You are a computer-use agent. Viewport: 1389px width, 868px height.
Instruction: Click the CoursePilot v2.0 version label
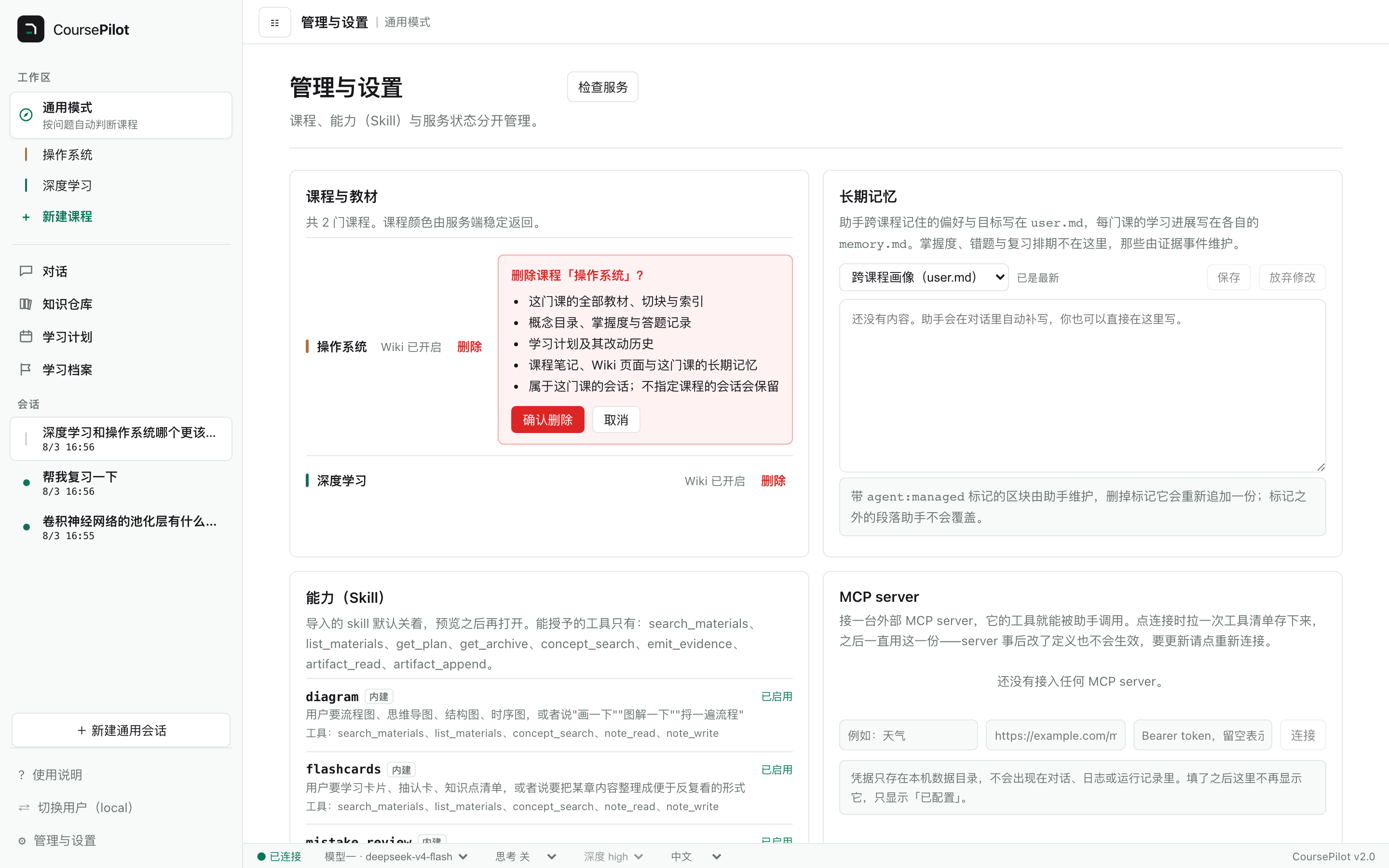(1334, 856)
